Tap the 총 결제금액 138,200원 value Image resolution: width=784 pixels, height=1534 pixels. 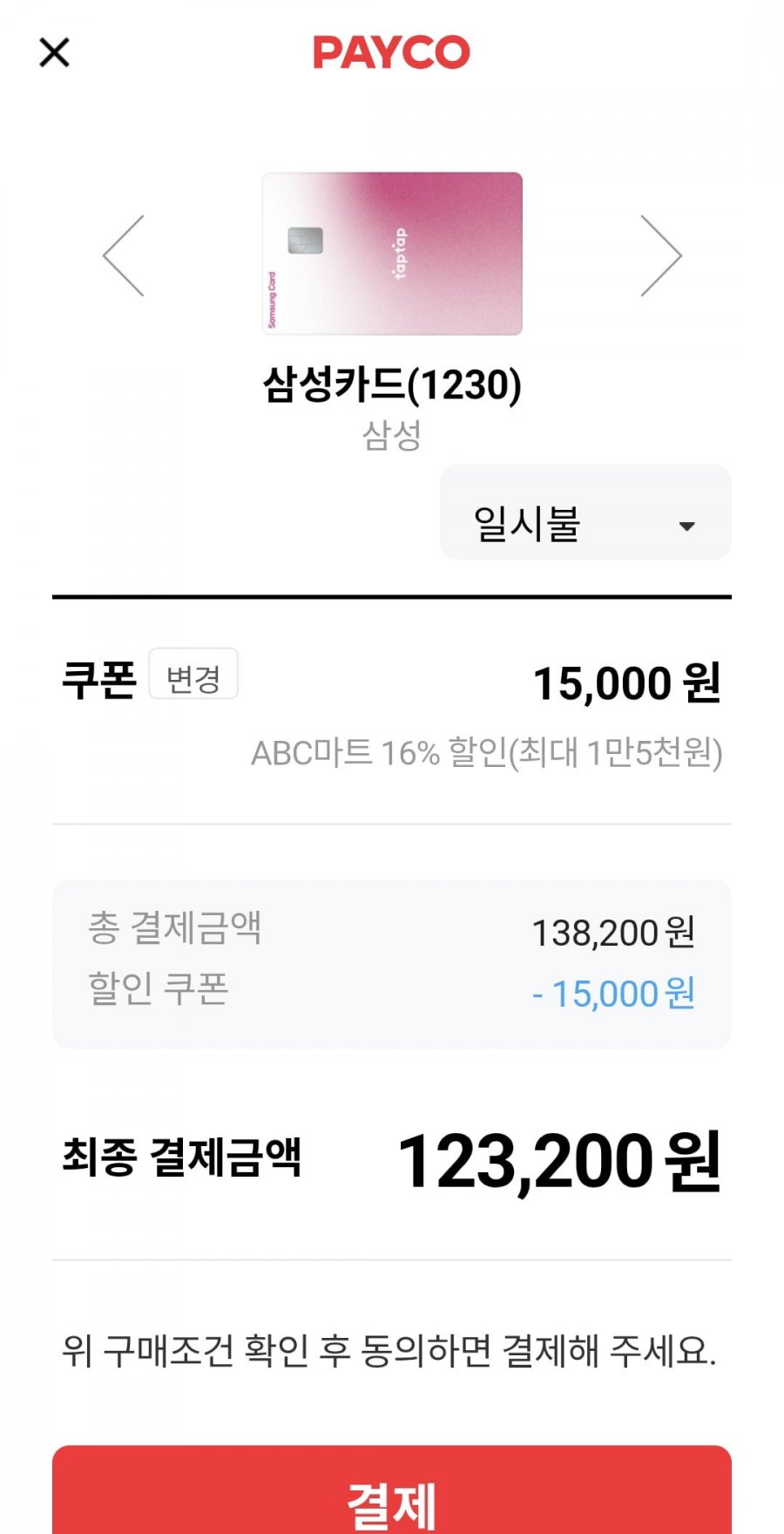click(613, 933)
